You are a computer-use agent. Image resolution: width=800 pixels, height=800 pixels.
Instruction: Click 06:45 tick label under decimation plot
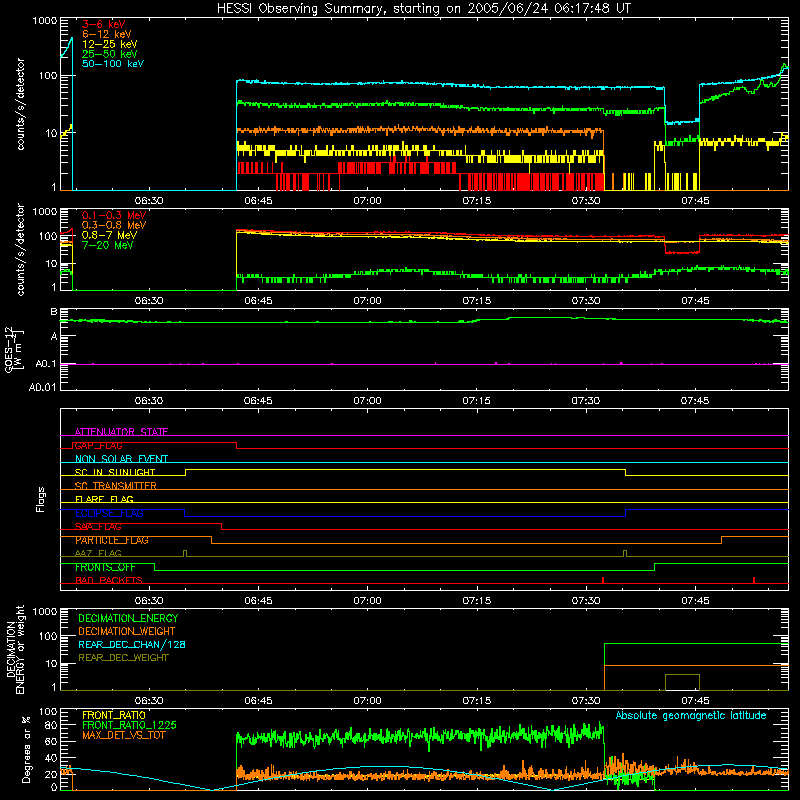point(258,701)
